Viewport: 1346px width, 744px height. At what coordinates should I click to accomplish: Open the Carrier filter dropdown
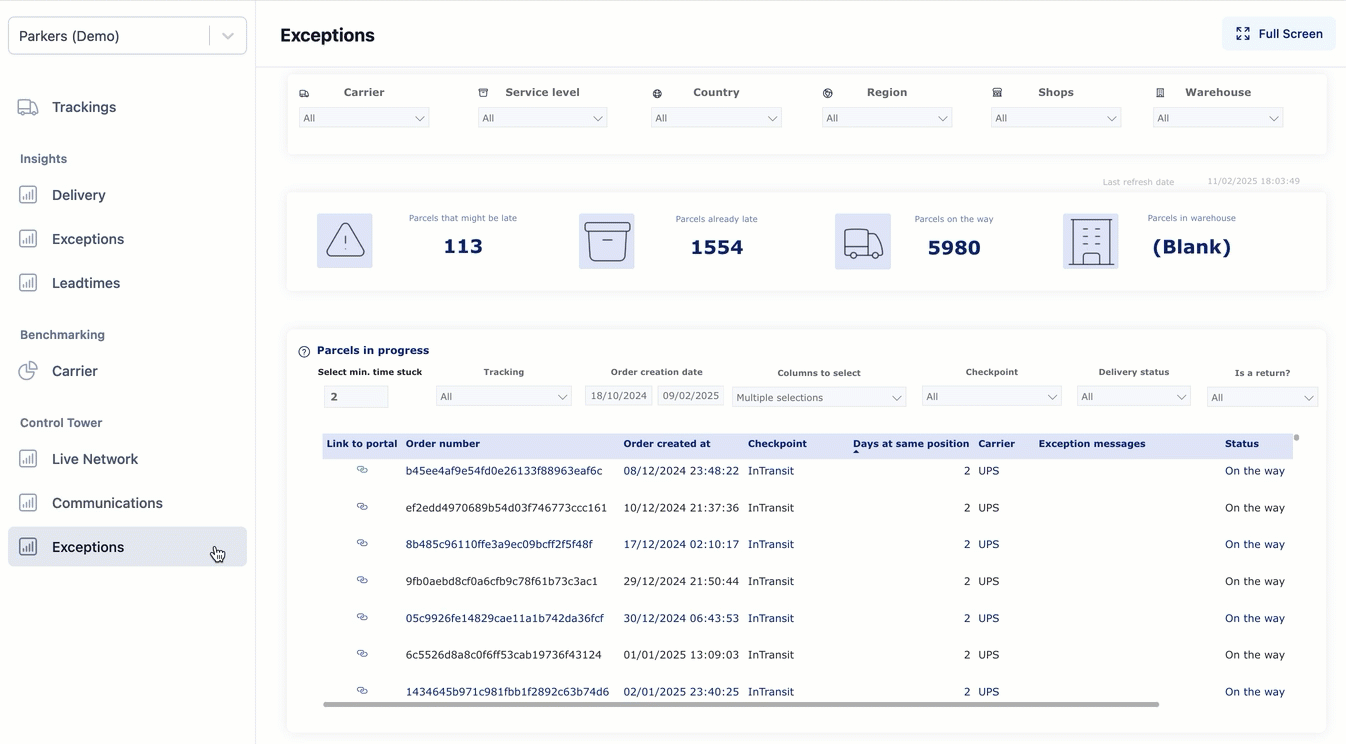point(363,117)
